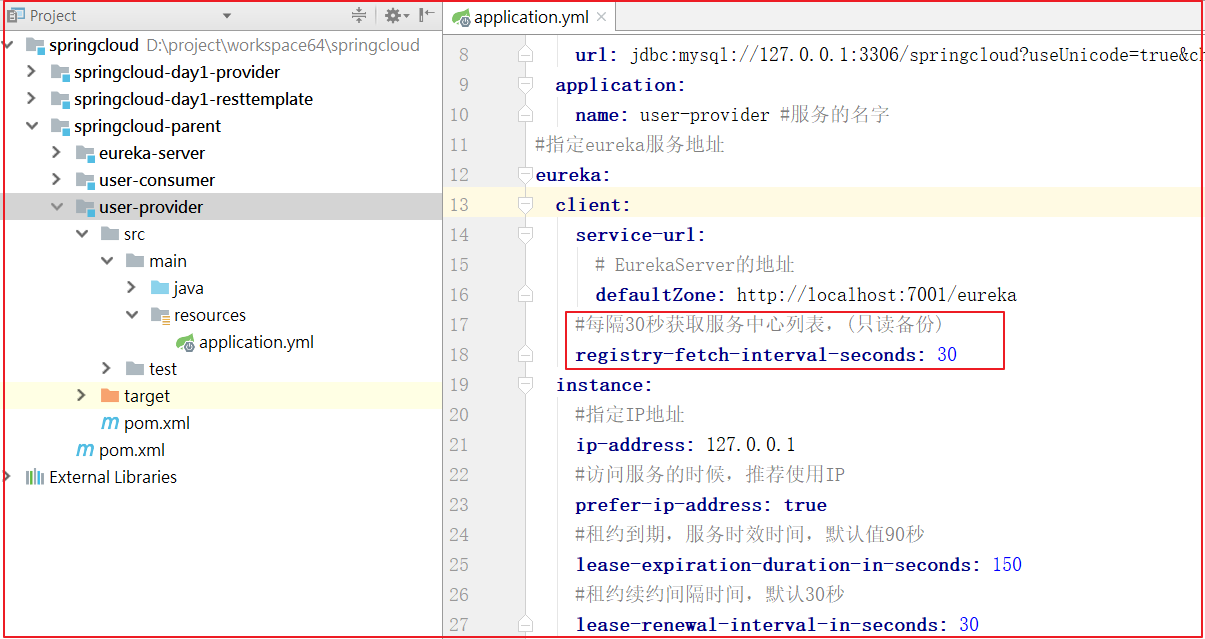Expand the springcloud-day1-provider module
Screen dimensions: 1205x639
(x=32, y=72)
